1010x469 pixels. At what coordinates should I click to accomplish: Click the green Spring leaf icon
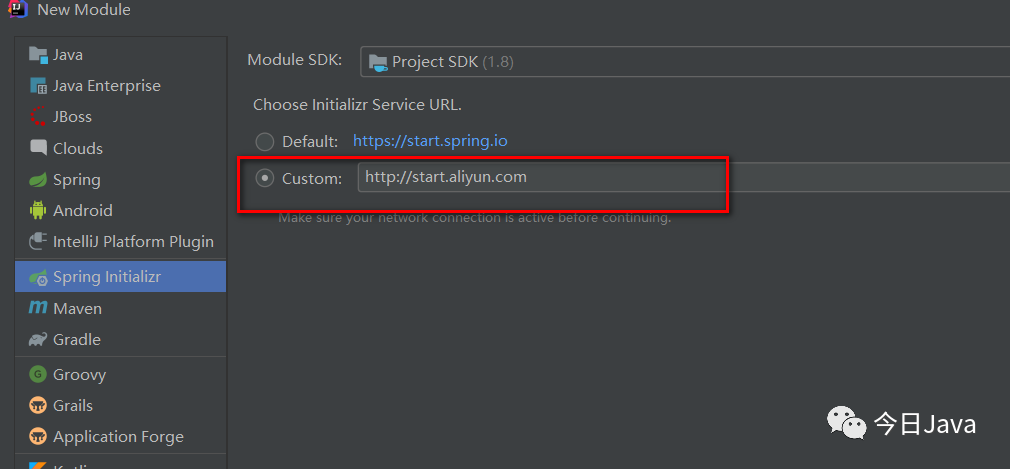point(38,180)
